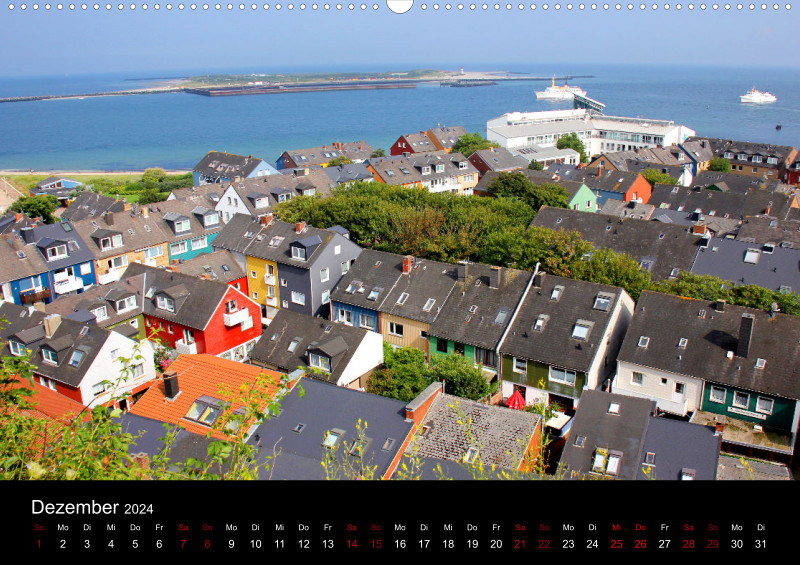Click the year '2024' beside Dezember
Image resolution: width=800 pixels, height=565 pixels.
139,509
